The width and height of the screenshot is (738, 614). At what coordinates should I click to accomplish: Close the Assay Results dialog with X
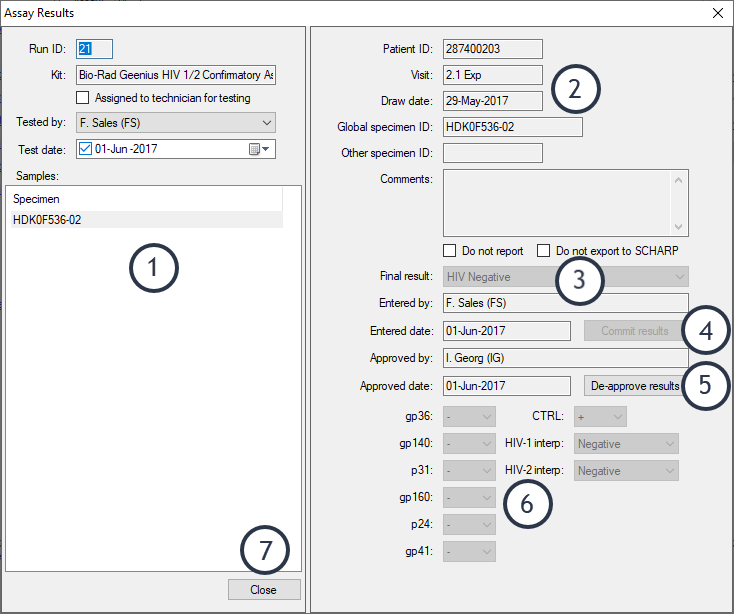coord(716,13)
